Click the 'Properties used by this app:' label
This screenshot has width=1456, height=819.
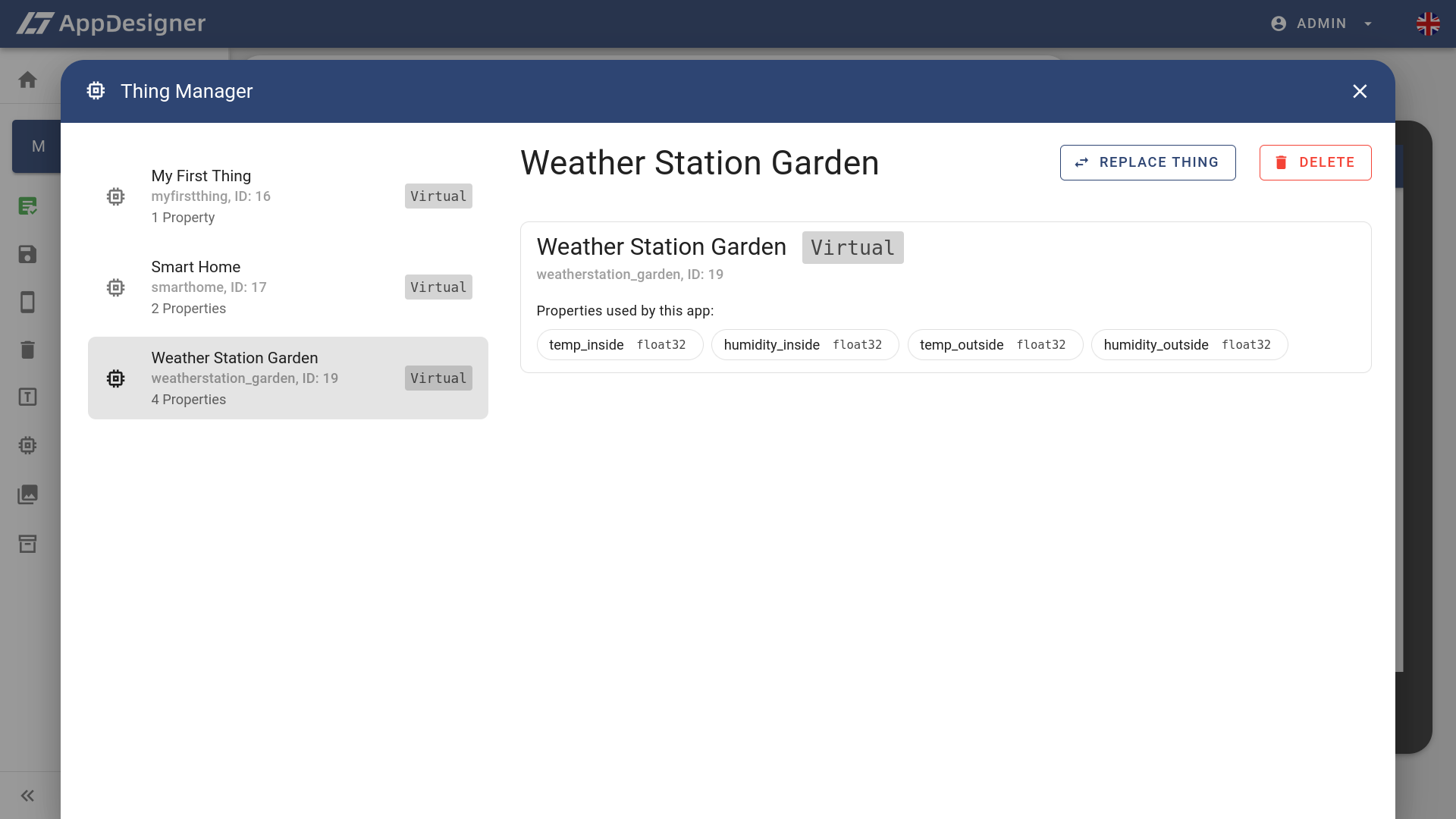coord(625,311)
